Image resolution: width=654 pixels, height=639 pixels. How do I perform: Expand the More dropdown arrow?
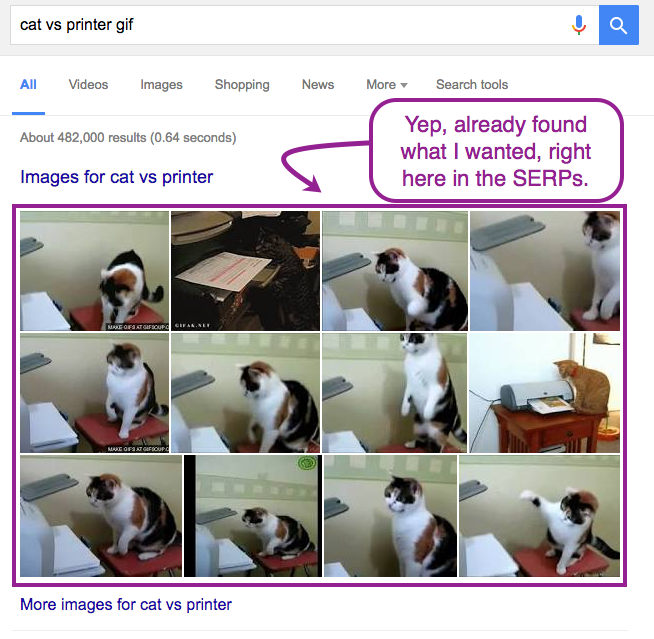pyautogui.click(x=404, y=85)
